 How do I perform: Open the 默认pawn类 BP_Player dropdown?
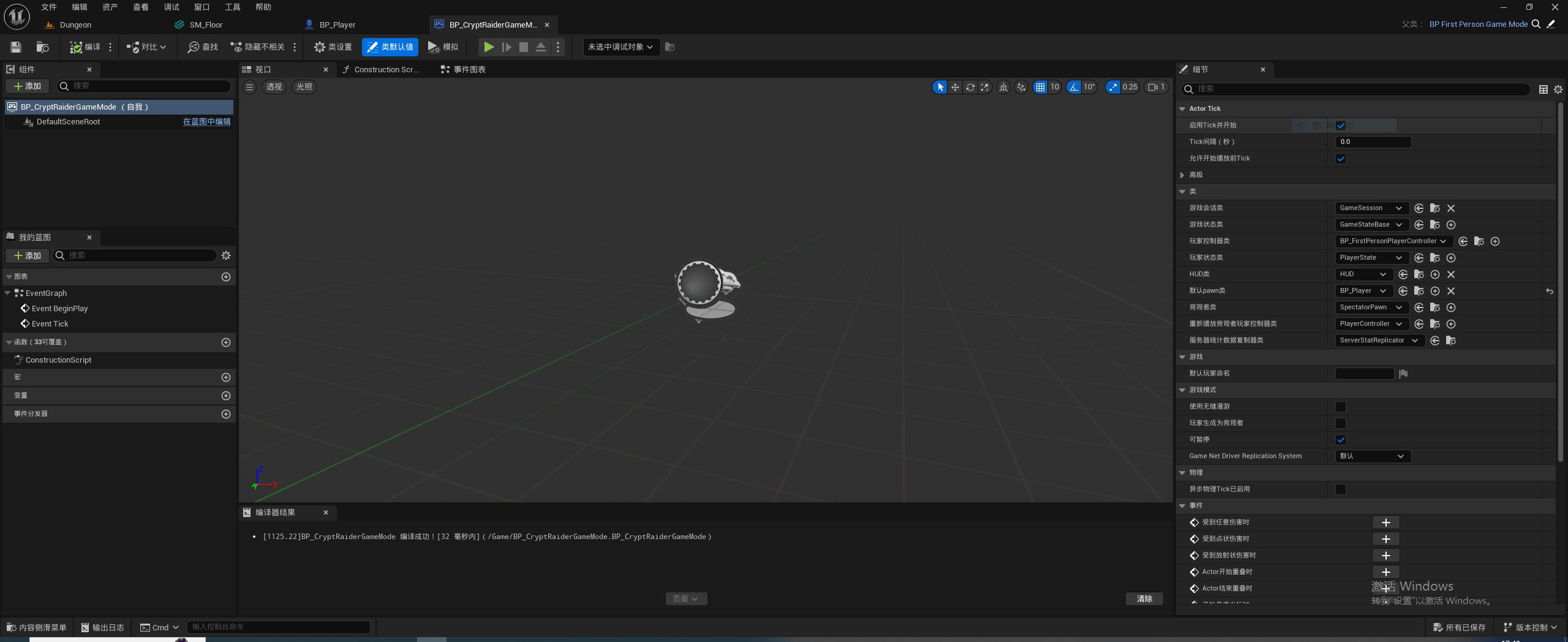pyautogui.click(x=1364, y=291)
